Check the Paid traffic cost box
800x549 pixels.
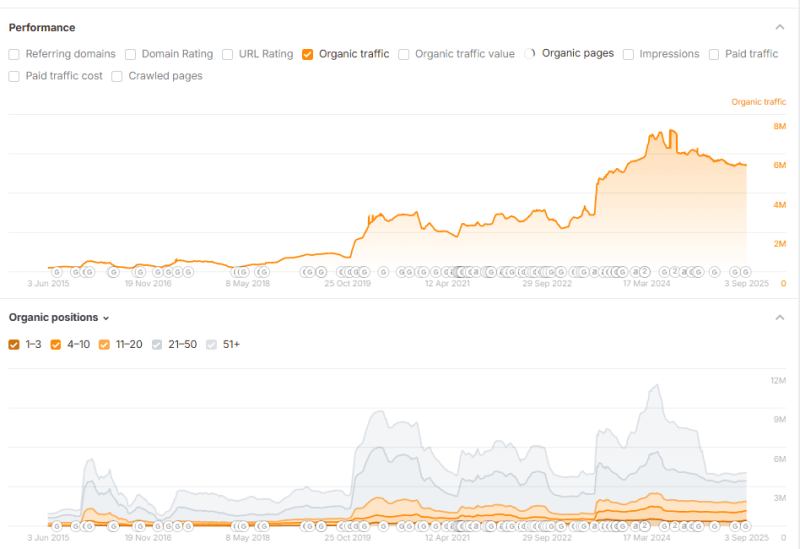point(14,76)
